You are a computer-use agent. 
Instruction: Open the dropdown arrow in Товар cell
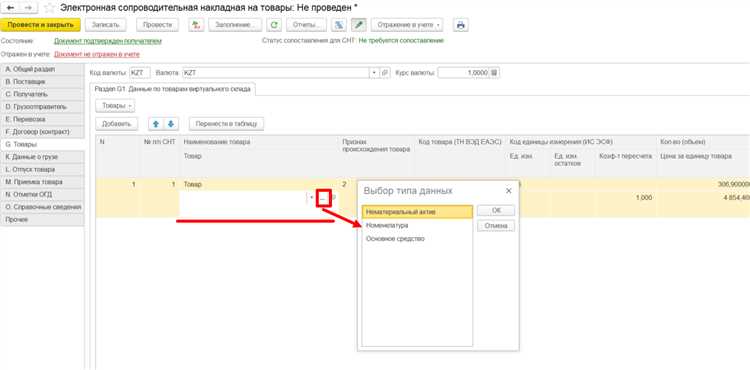pos(311,197)
